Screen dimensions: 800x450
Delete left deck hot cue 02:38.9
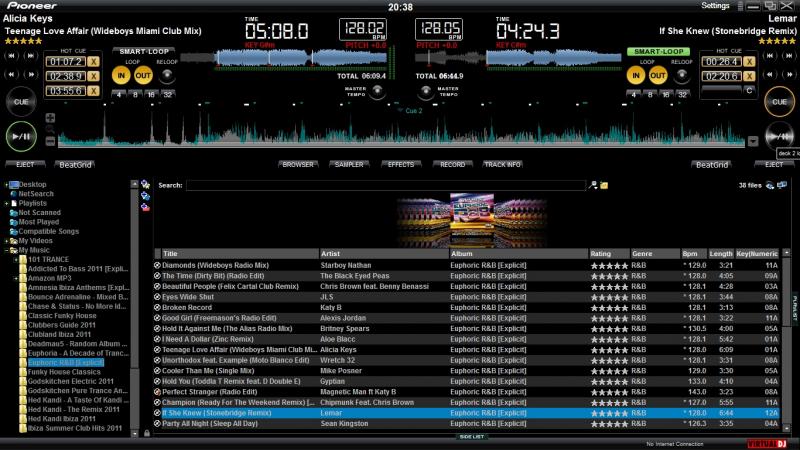[x=93, y=76]
